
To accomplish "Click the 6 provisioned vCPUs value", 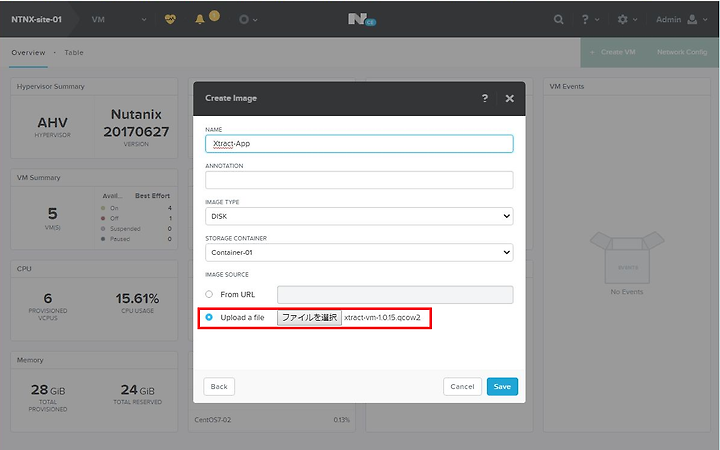I will (x=48, y=298).
